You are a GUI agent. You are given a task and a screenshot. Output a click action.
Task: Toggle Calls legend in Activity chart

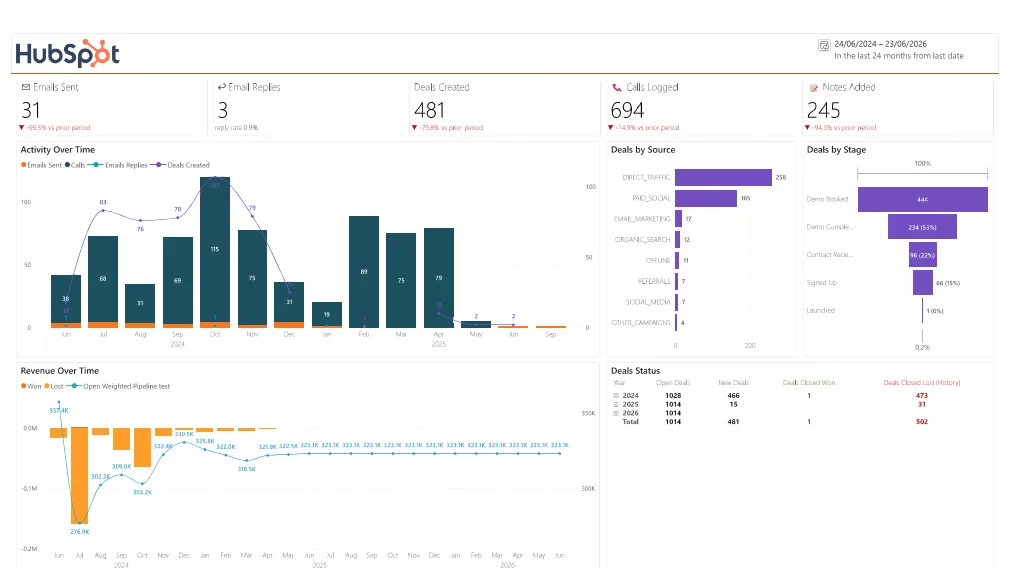75,165
